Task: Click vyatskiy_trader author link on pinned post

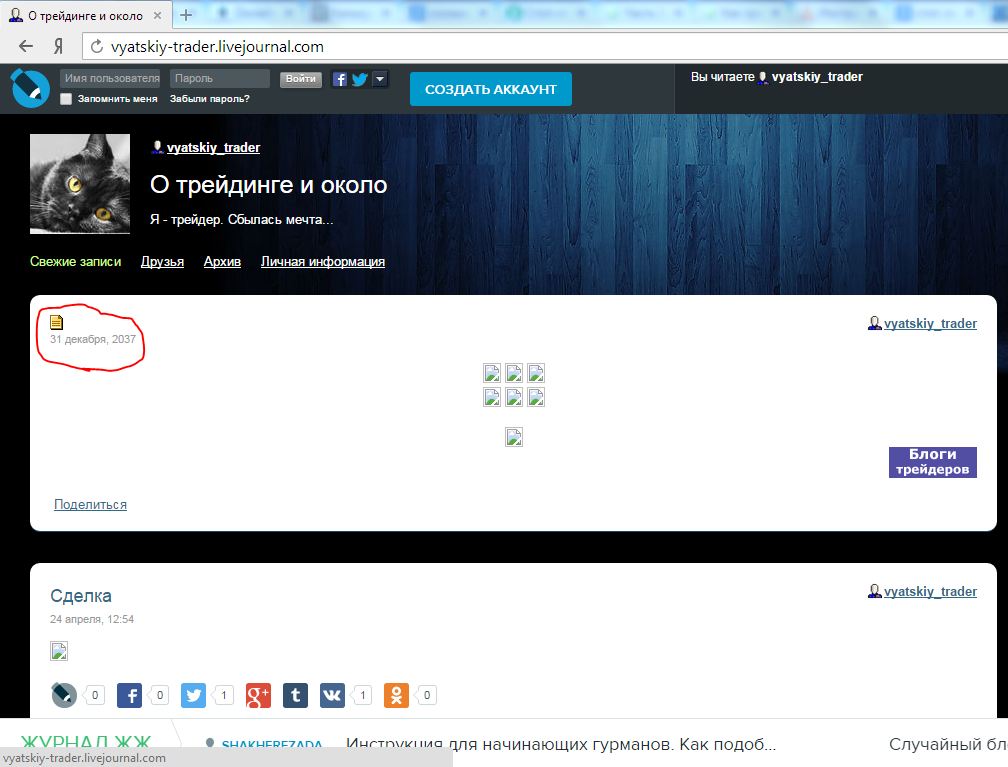Action: [x=930, y=323]
